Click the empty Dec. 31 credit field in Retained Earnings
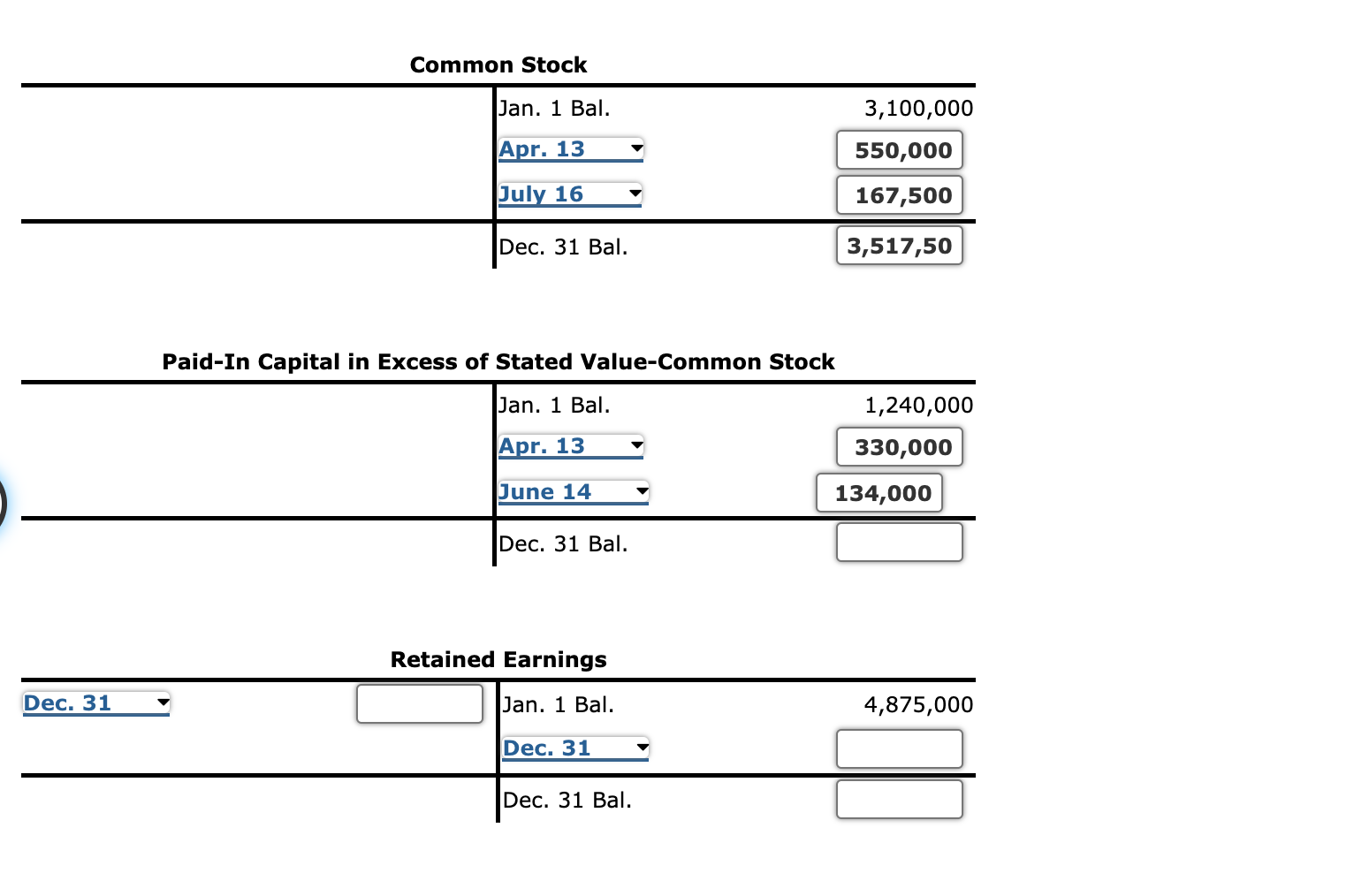This screenshot has width=1354, height=896. 898,749
